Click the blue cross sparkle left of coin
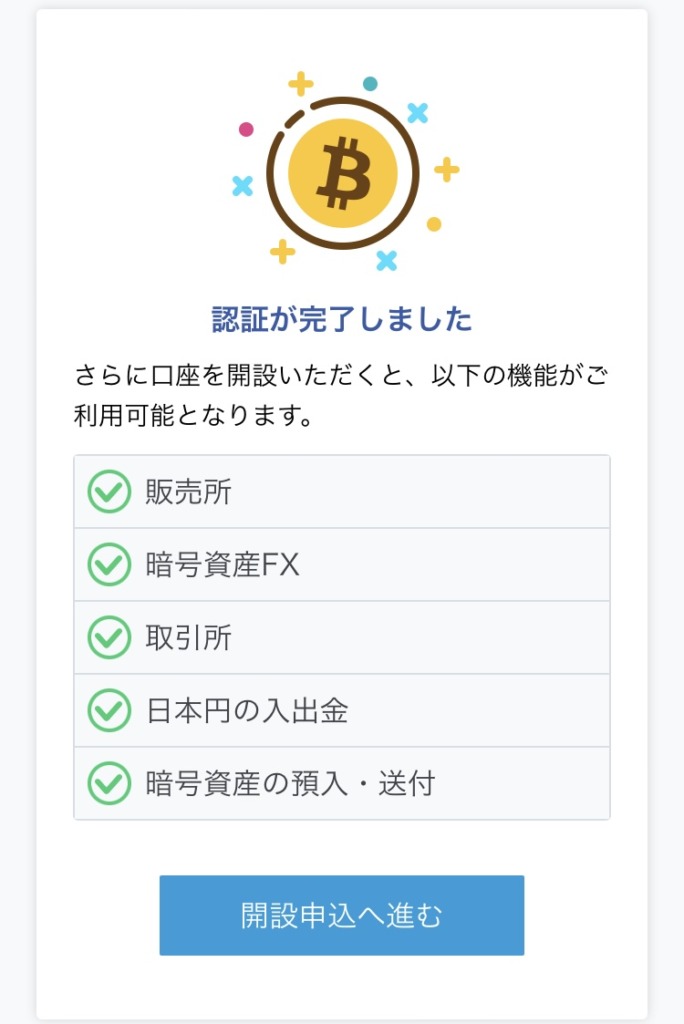 point(242,186)
